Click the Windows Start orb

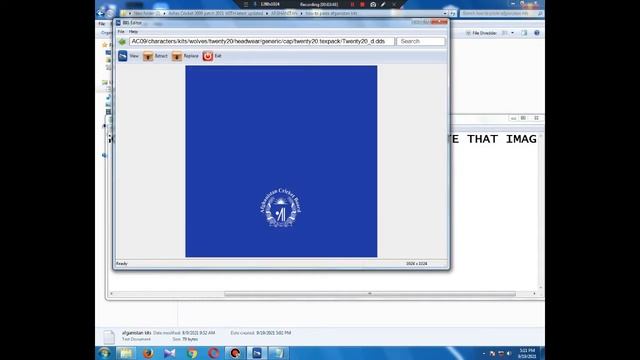[105, 353]
